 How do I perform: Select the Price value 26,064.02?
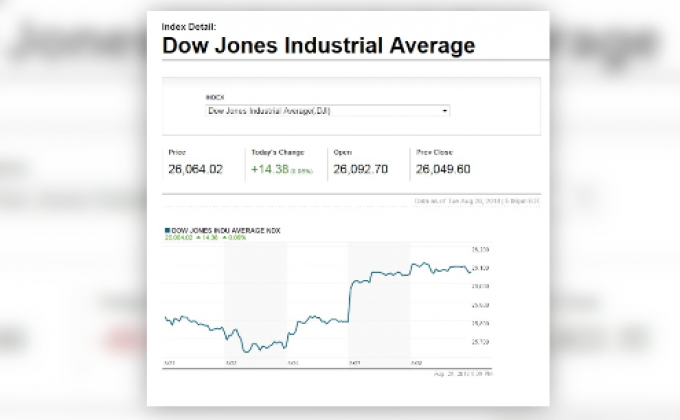[x=195, y=170]
